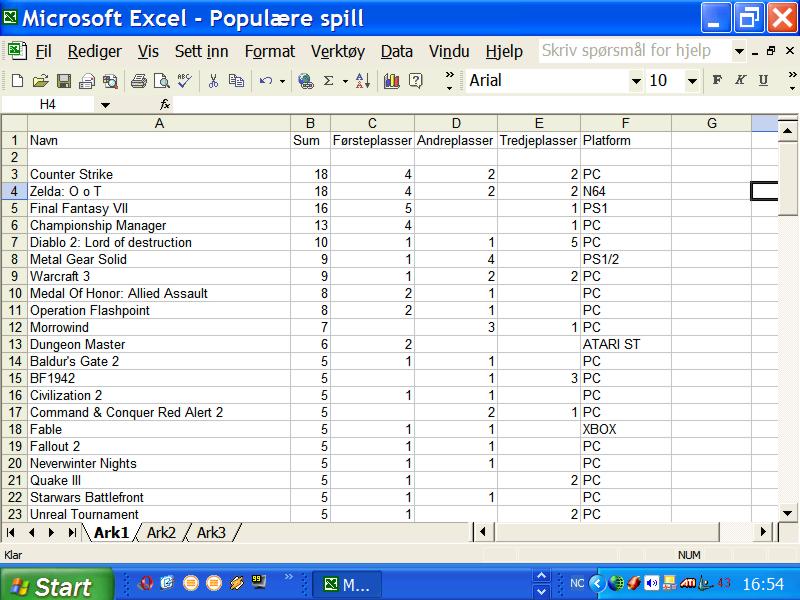
Task: Click the Search icon next to e-mail
Action: tap(110, 81)
